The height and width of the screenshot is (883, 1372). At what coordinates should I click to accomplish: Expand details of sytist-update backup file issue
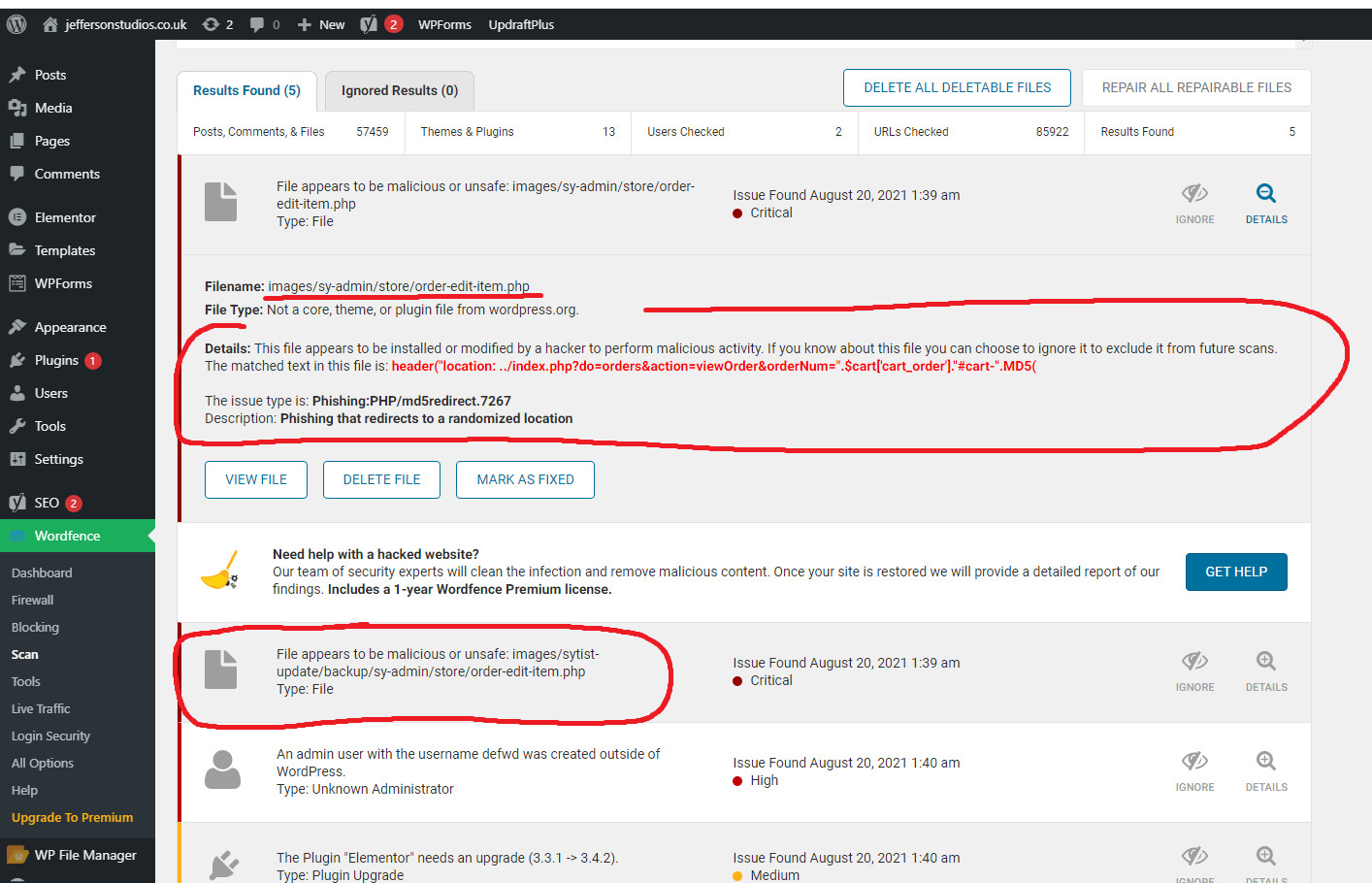(x=1266, y=671)
